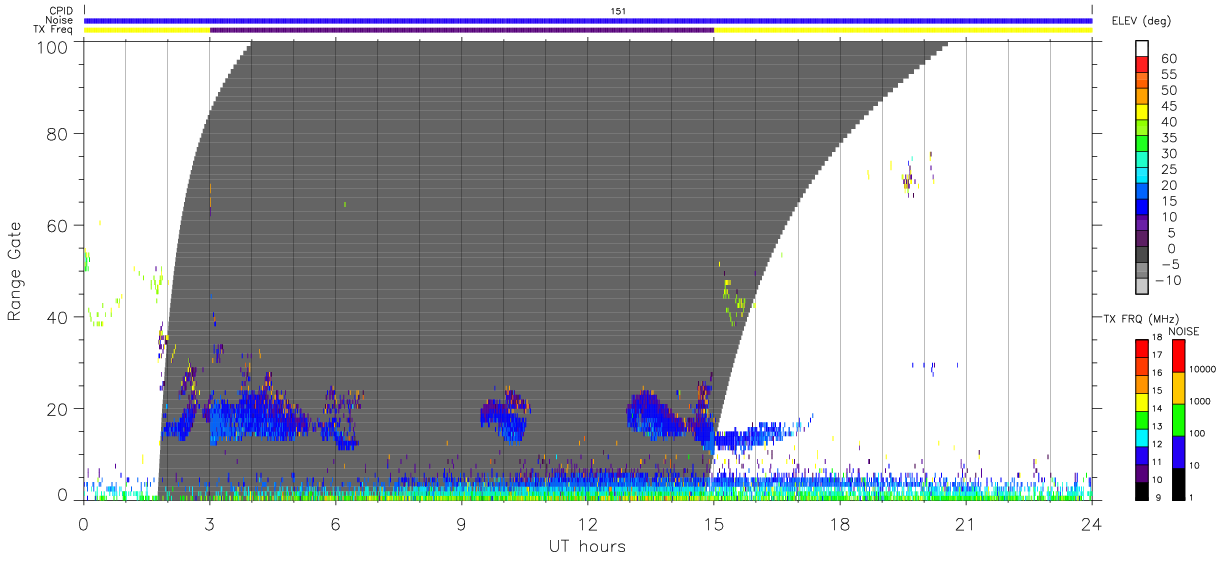
Task: Click the 9 tick on UT hours axis
Action: 462,524
